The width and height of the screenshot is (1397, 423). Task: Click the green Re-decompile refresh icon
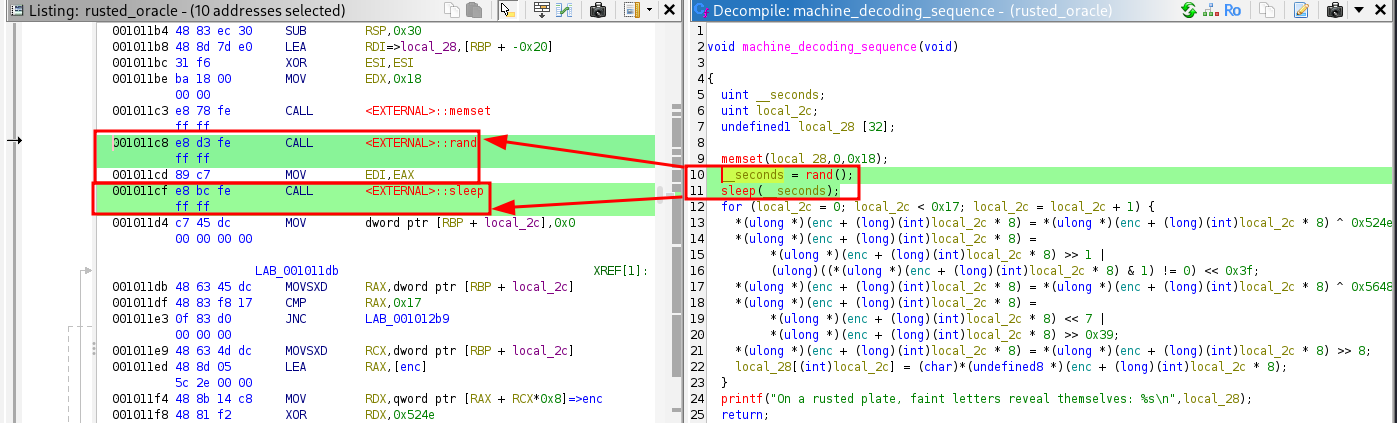click(1189, 11)
